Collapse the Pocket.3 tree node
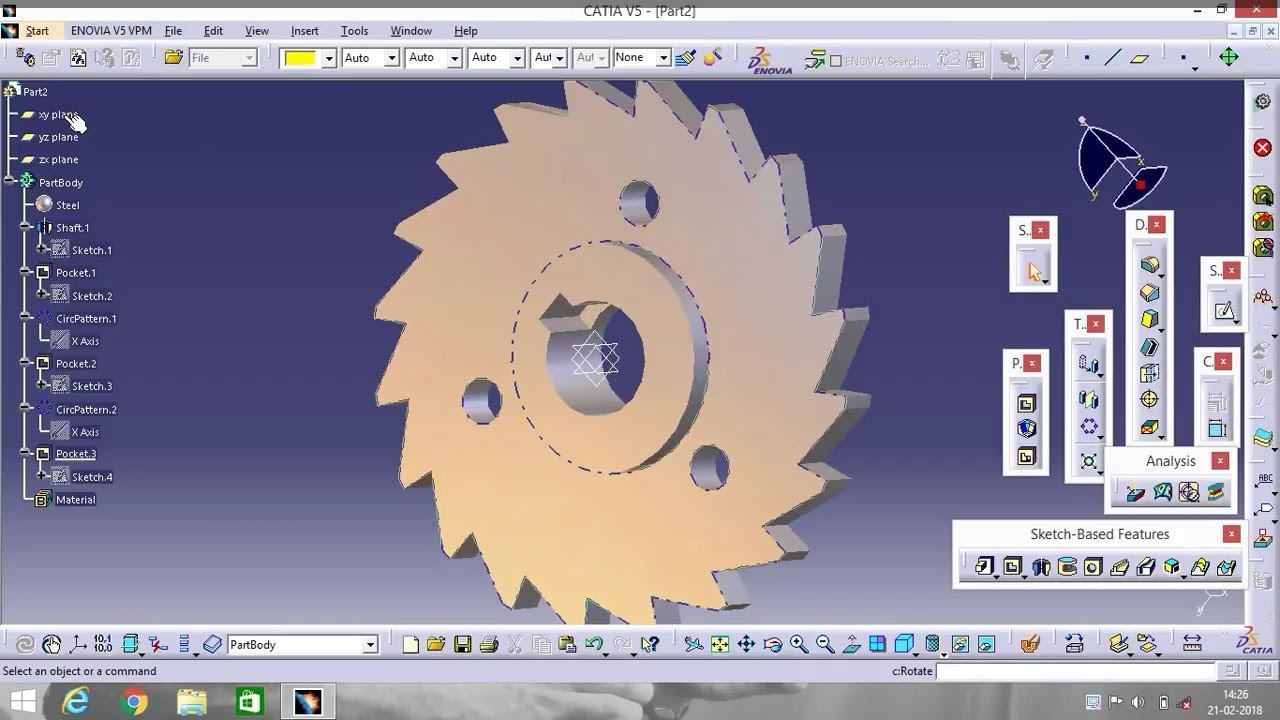The image size is (1280, 720). [x=25, y=454]
